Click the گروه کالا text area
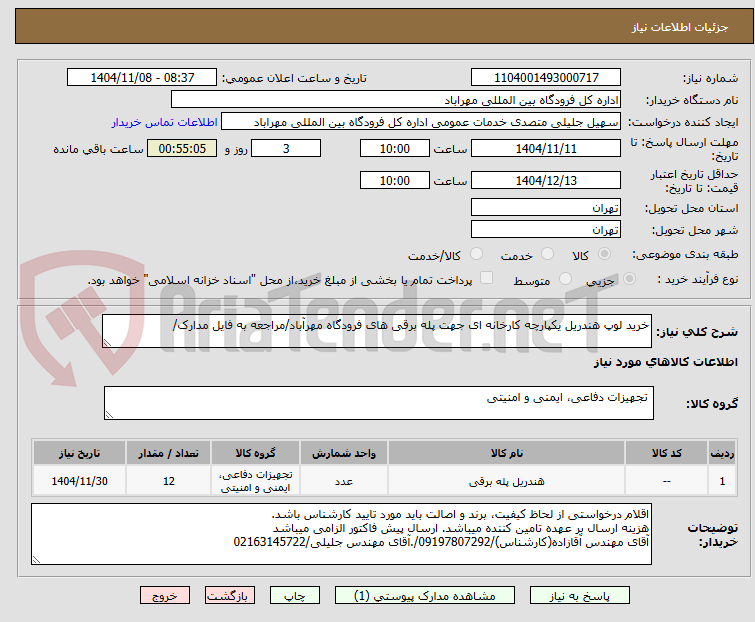 (379, 403)
